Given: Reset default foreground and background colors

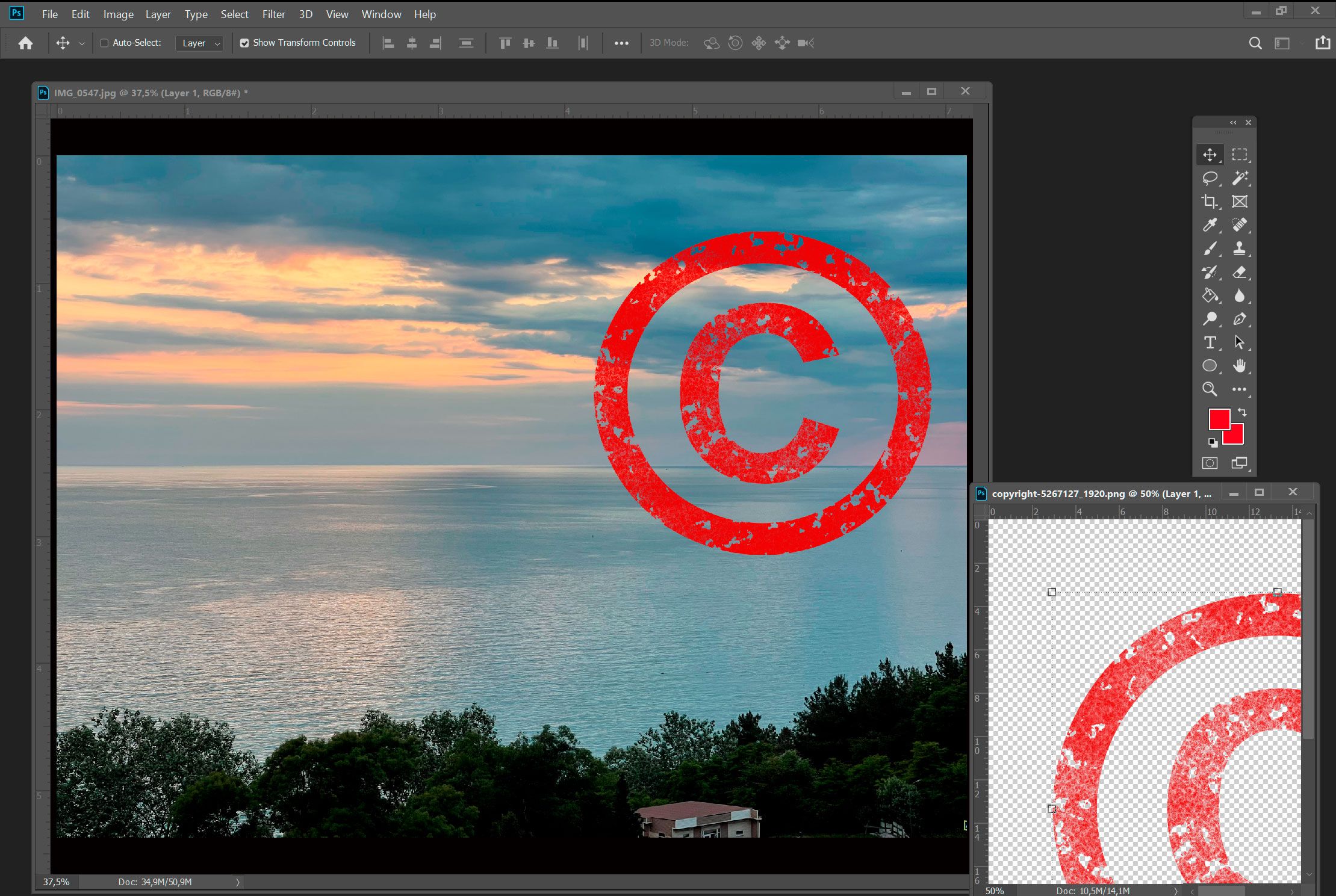Looking at the screenshot, I should tap(1213, 443).
